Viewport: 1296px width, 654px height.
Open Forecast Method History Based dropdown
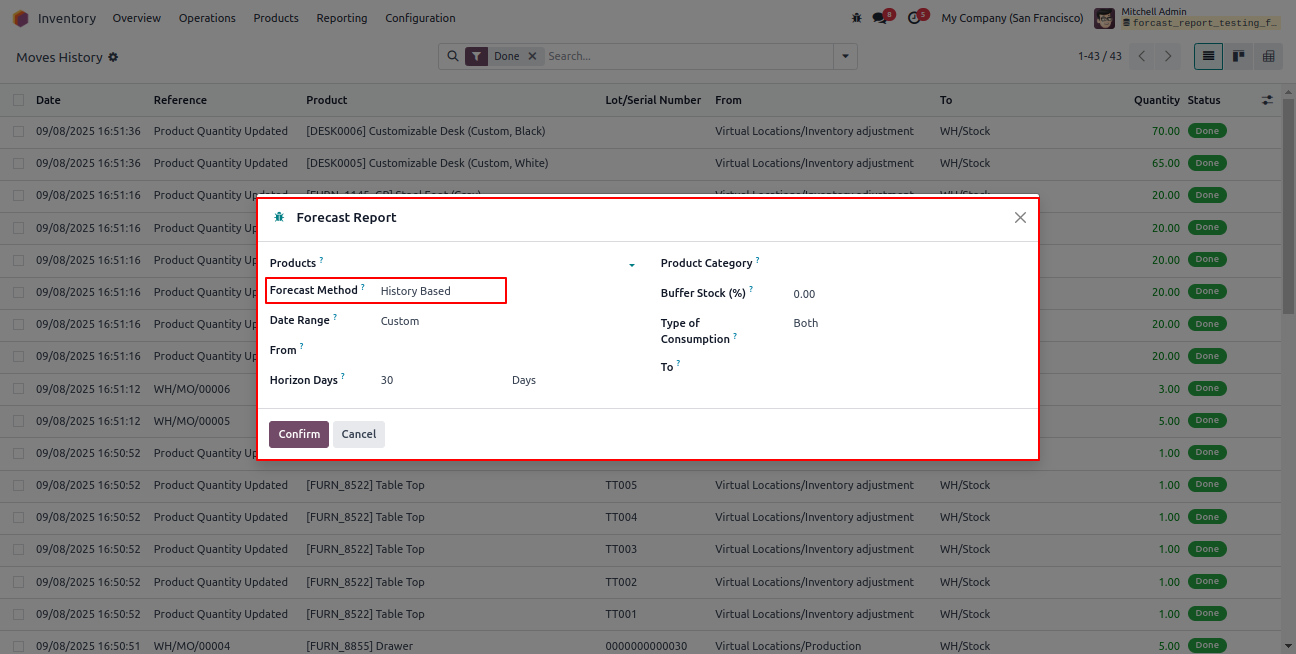440,291
